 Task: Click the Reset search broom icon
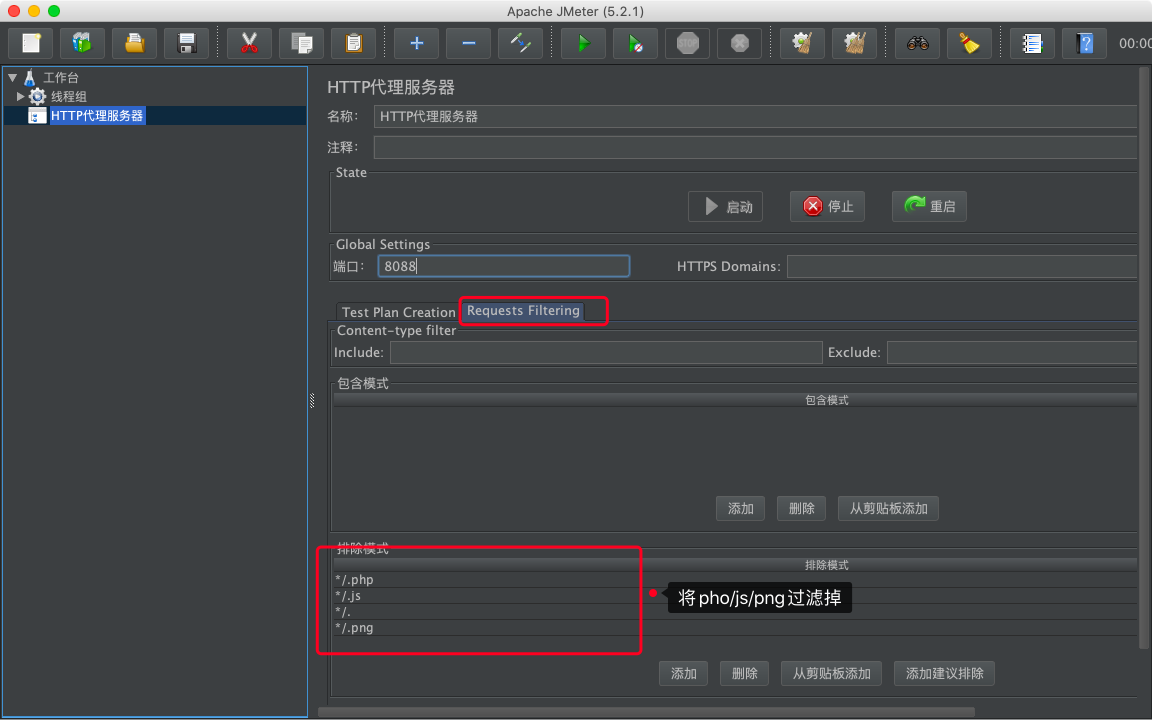970,43
